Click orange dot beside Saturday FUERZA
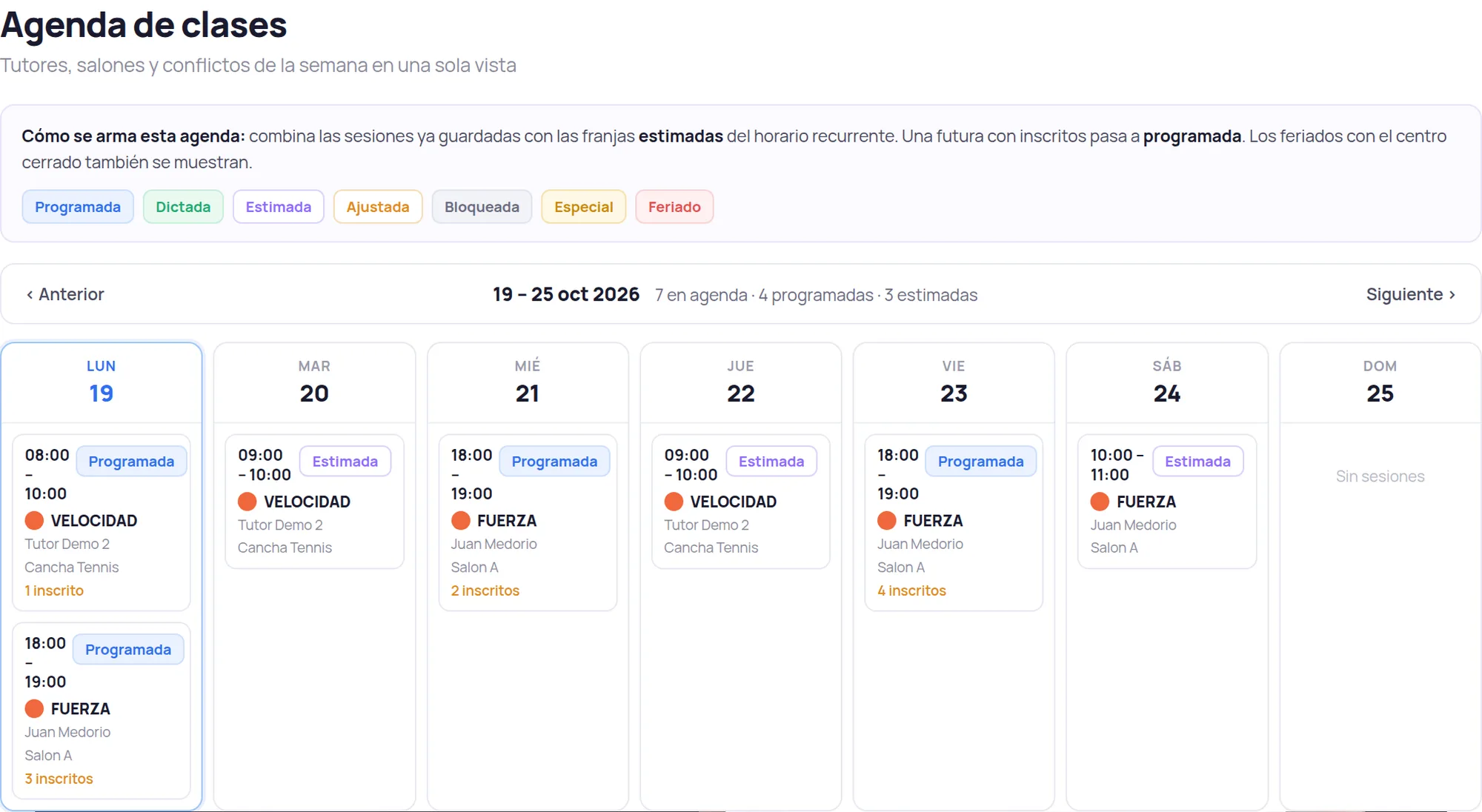 point(1100,502)
